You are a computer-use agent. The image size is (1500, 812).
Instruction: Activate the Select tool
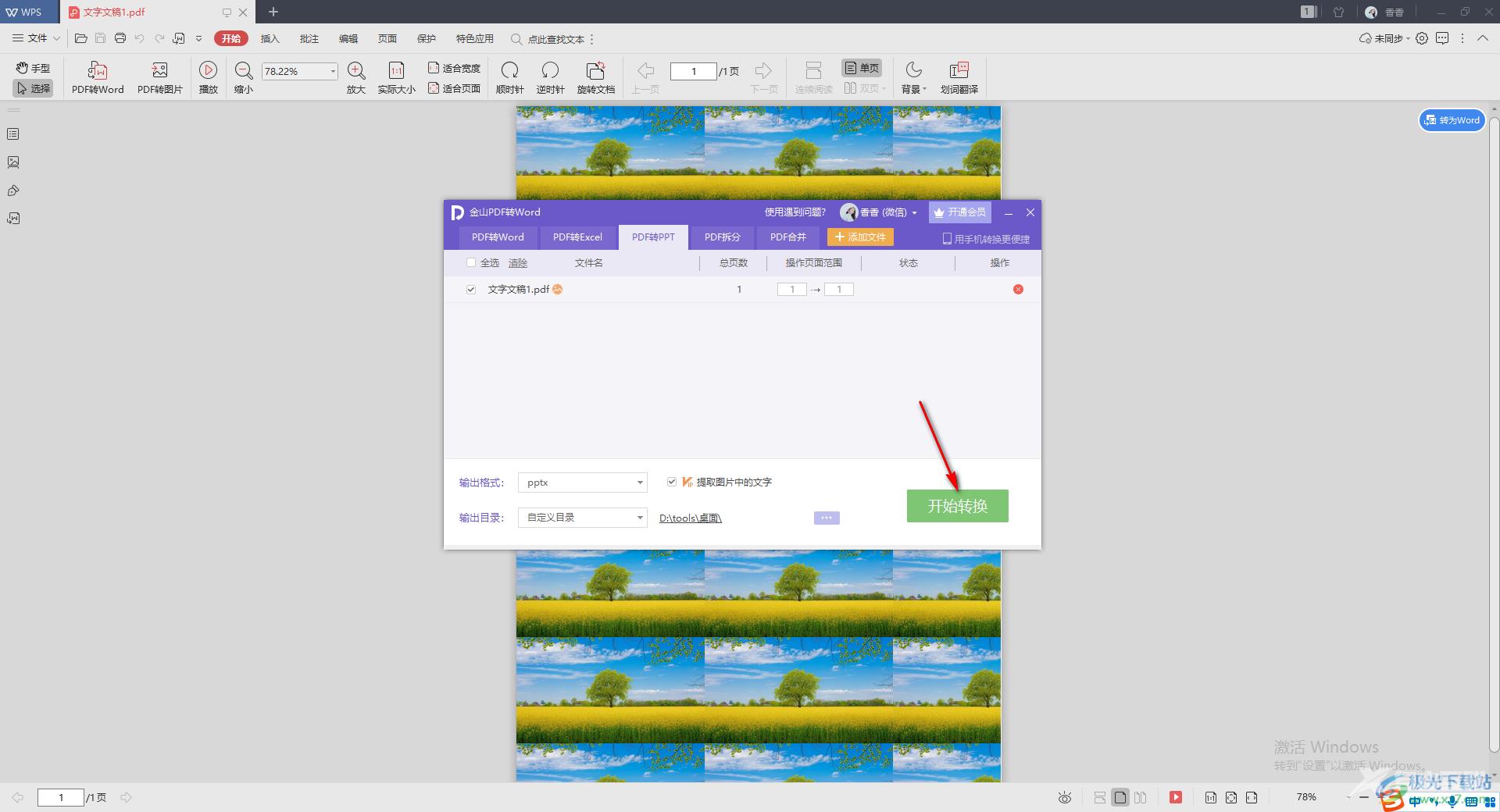pyautogui.click(x=33, y=88)
